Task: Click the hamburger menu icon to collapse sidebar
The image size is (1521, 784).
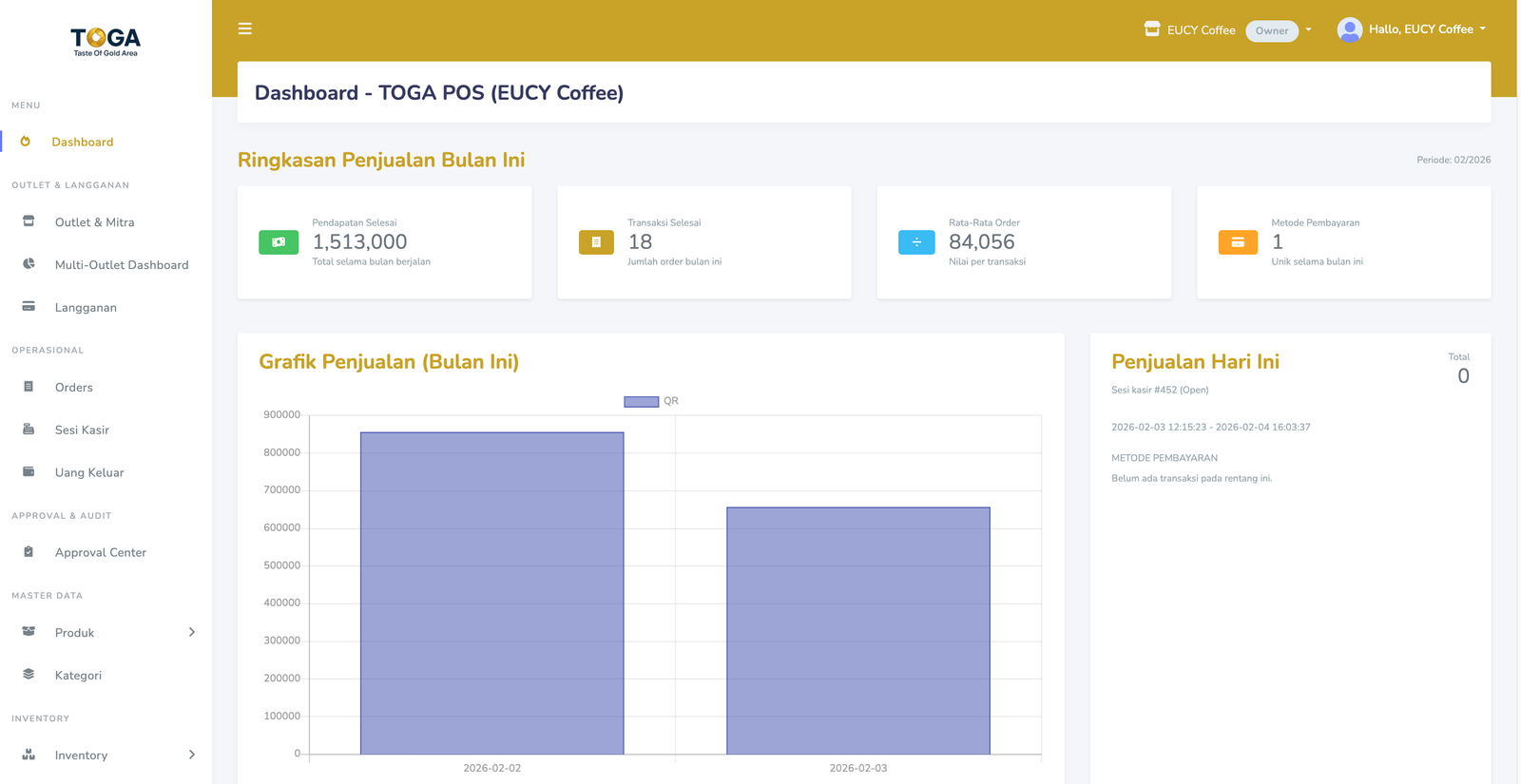Action: tap(244, 29)
